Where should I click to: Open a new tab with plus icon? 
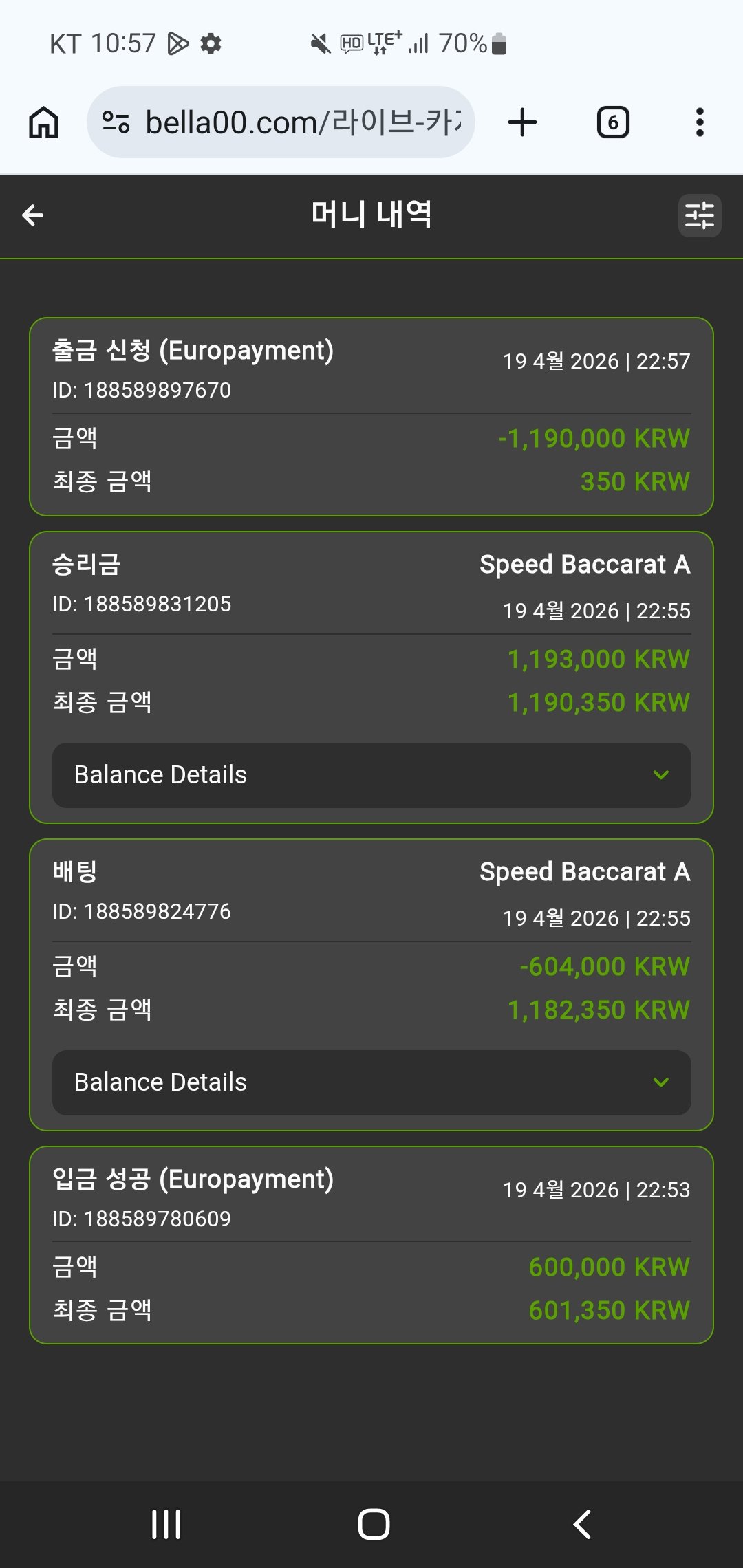[x=522, y=122]
